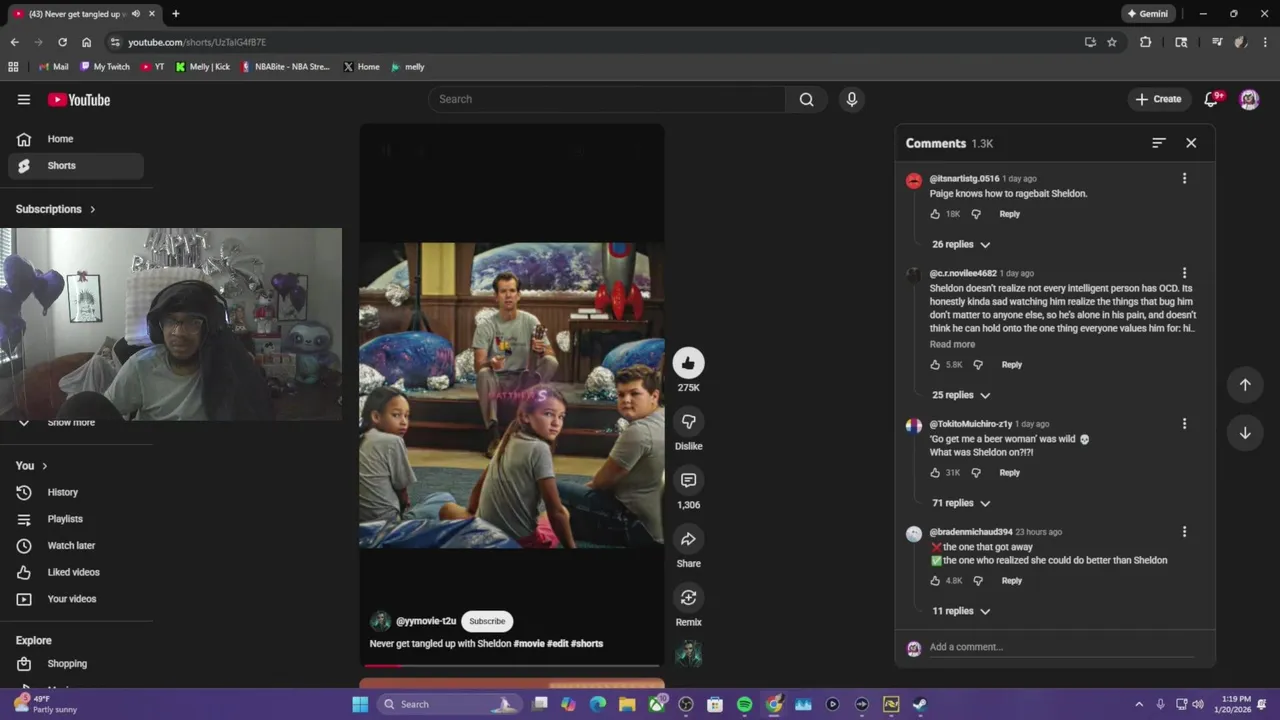Expand the 71 replies thread
This screenshot has width=1280, height=720.
[x=961, y=503]
